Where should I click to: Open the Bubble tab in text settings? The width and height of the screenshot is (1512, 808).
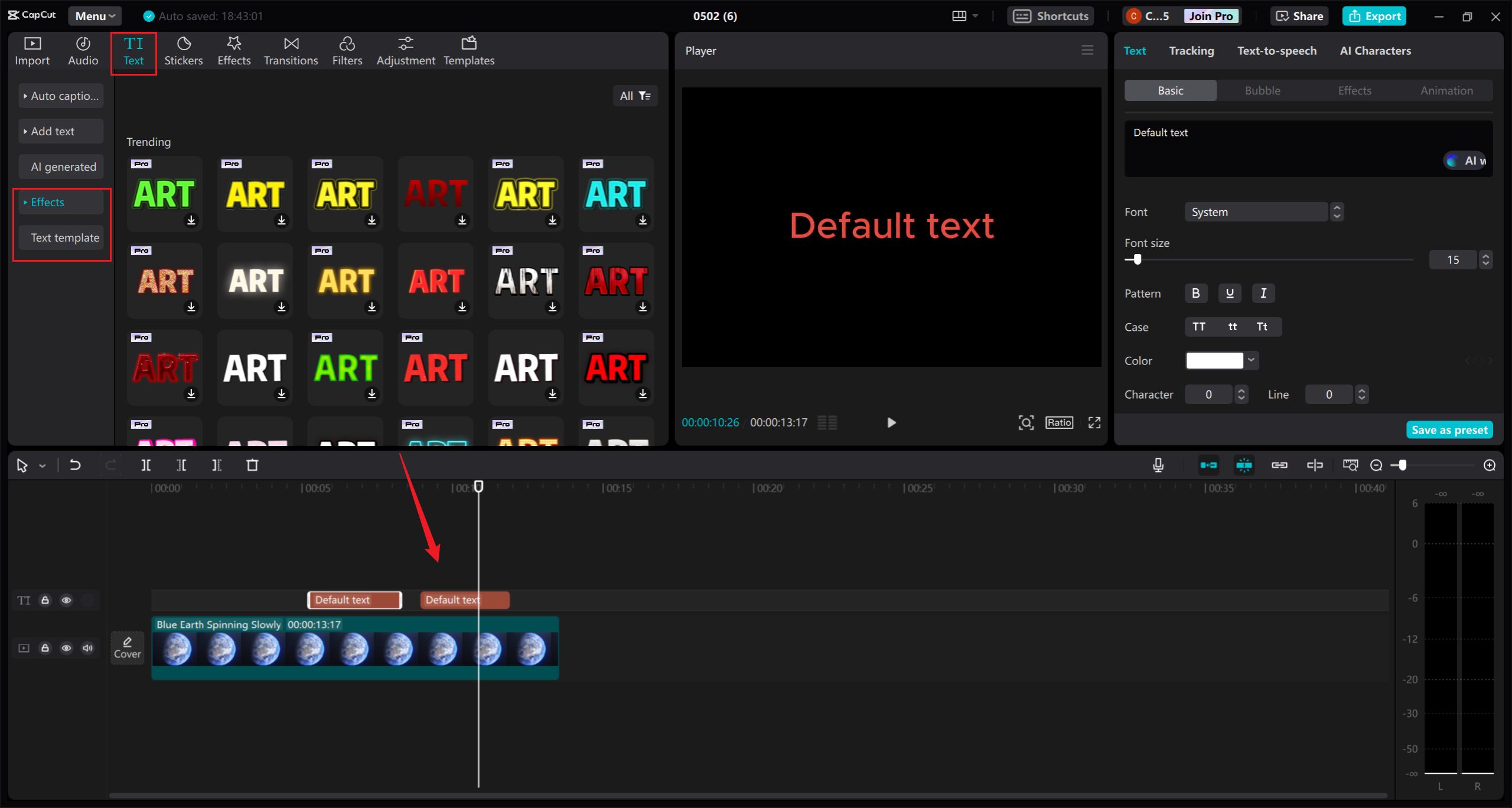click(1262, 90)
